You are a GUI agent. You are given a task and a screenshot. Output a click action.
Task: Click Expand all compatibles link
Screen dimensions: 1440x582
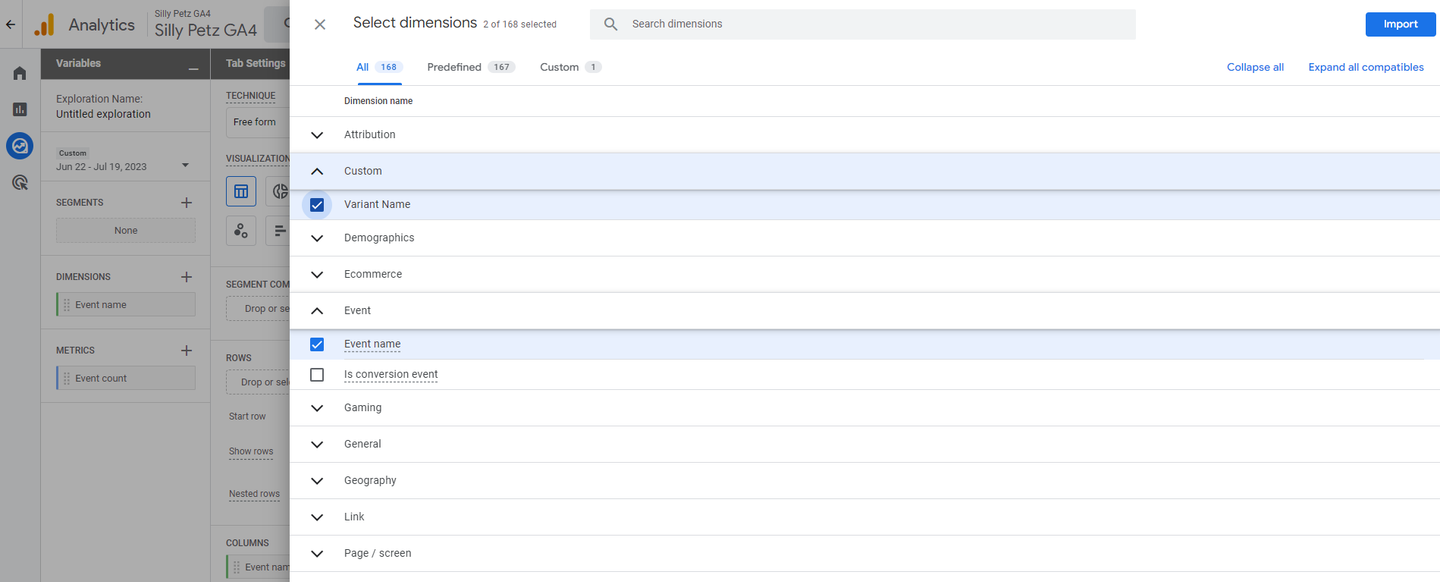point(1366,67)
